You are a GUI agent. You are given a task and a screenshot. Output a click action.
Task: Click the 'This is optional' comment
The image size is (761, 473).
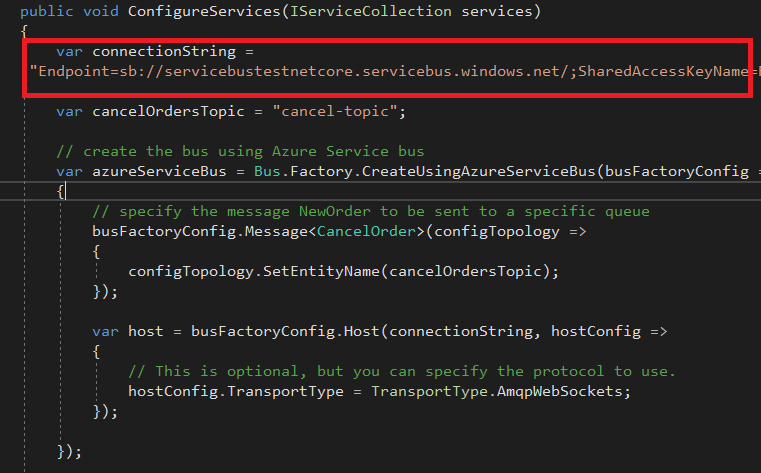(x=402, y=371)
